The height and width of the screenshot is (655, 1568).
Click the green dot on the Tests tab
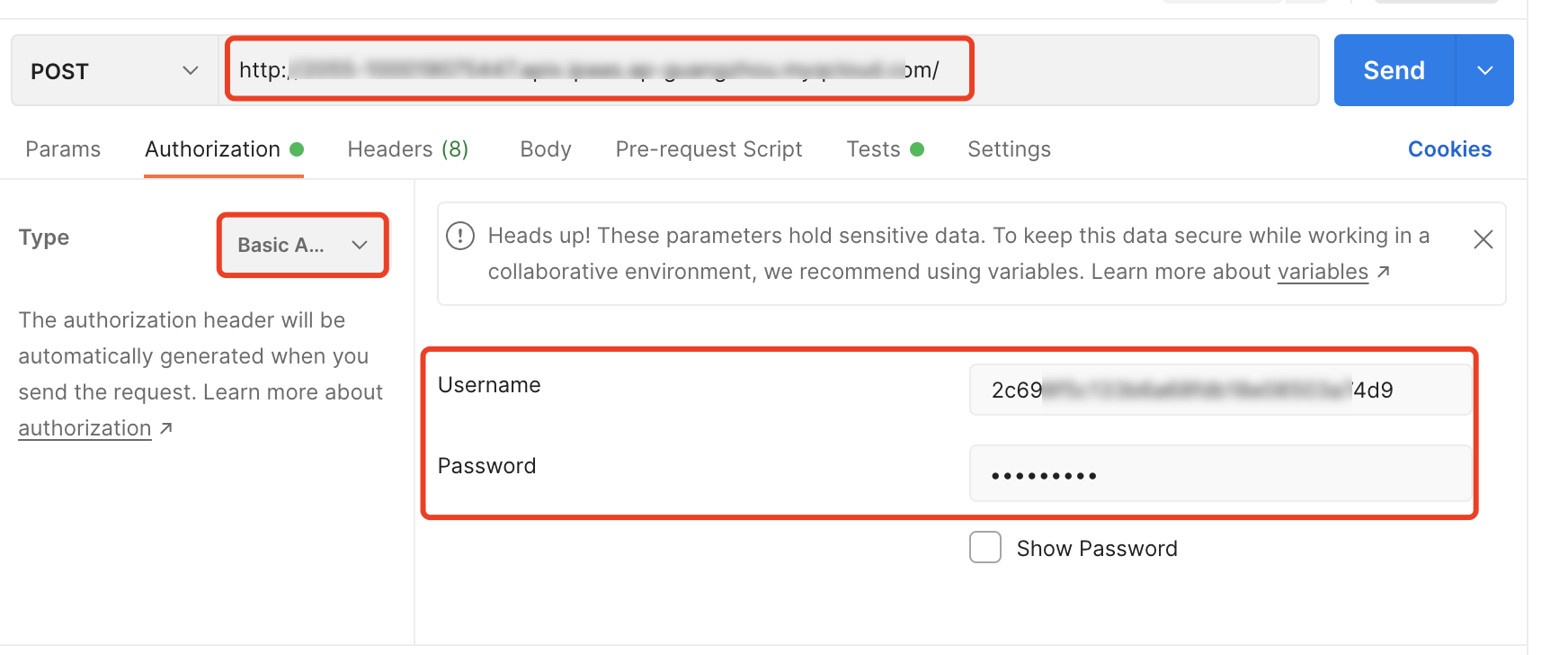coord(917,149)
